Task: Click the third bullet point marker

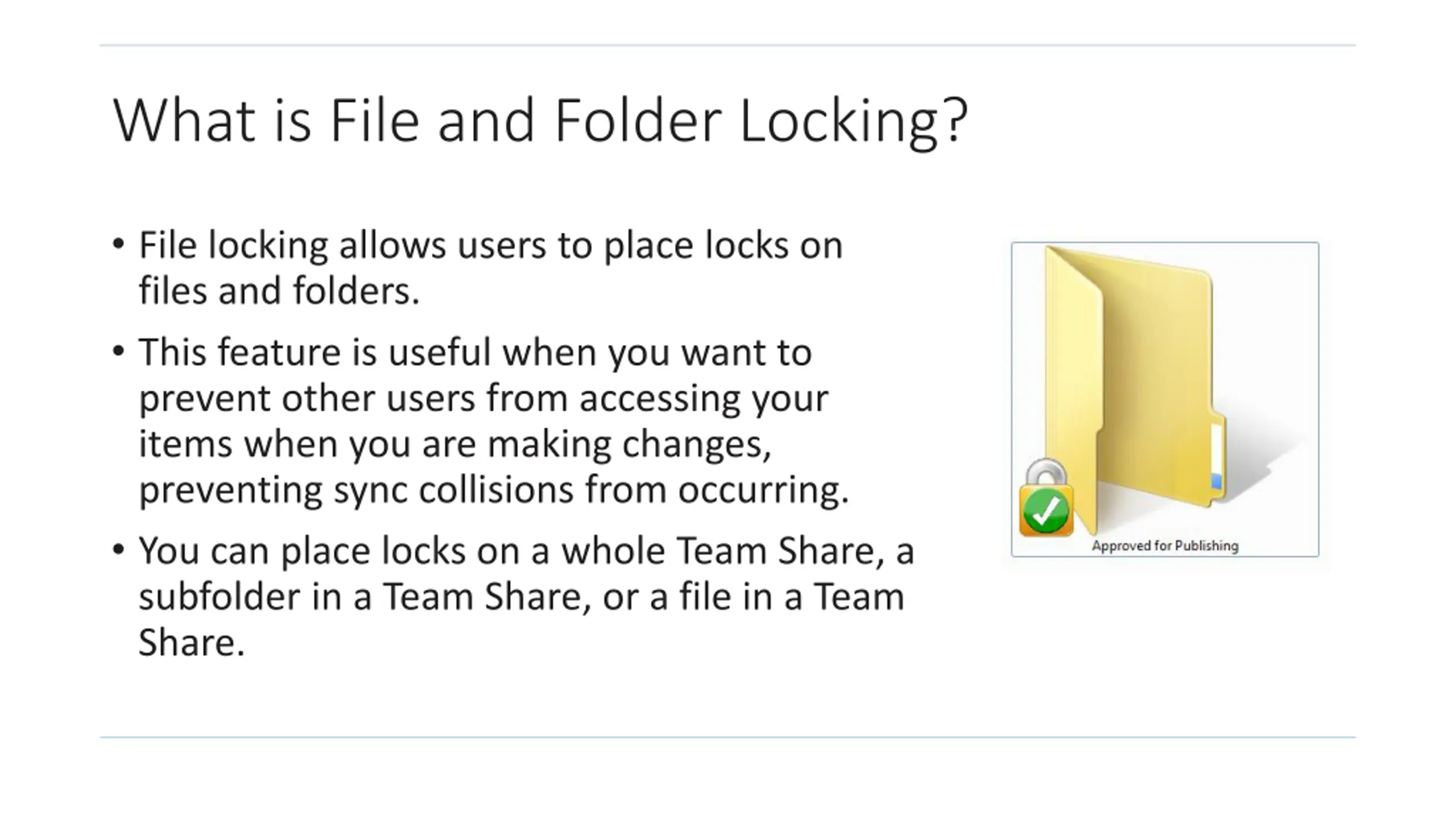Action: [118, 550]
